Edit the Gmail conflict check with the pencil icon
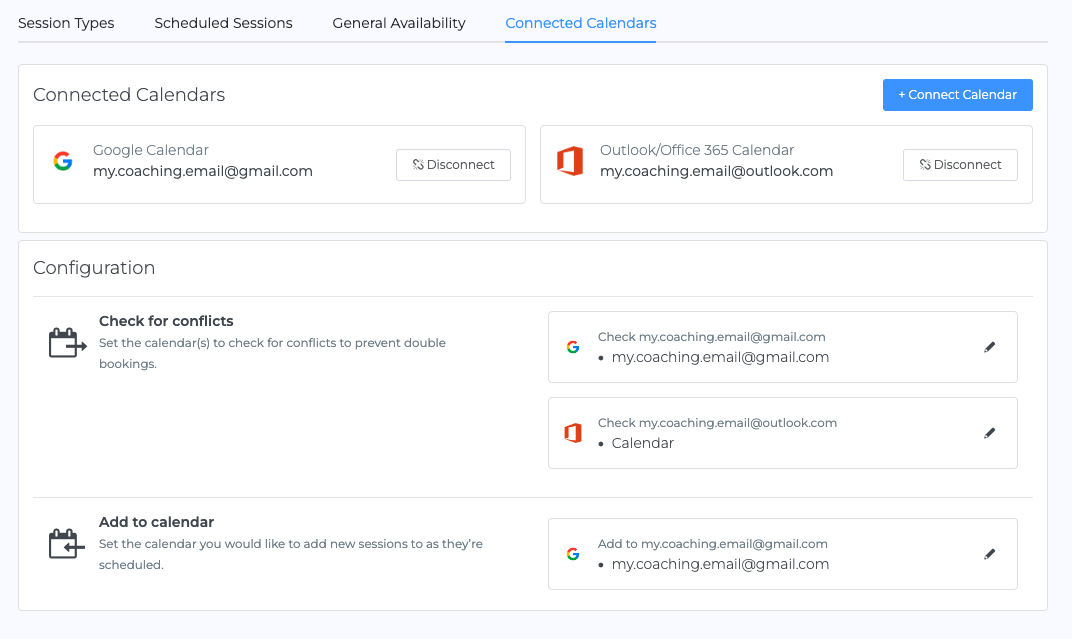 tap(989, 347)
